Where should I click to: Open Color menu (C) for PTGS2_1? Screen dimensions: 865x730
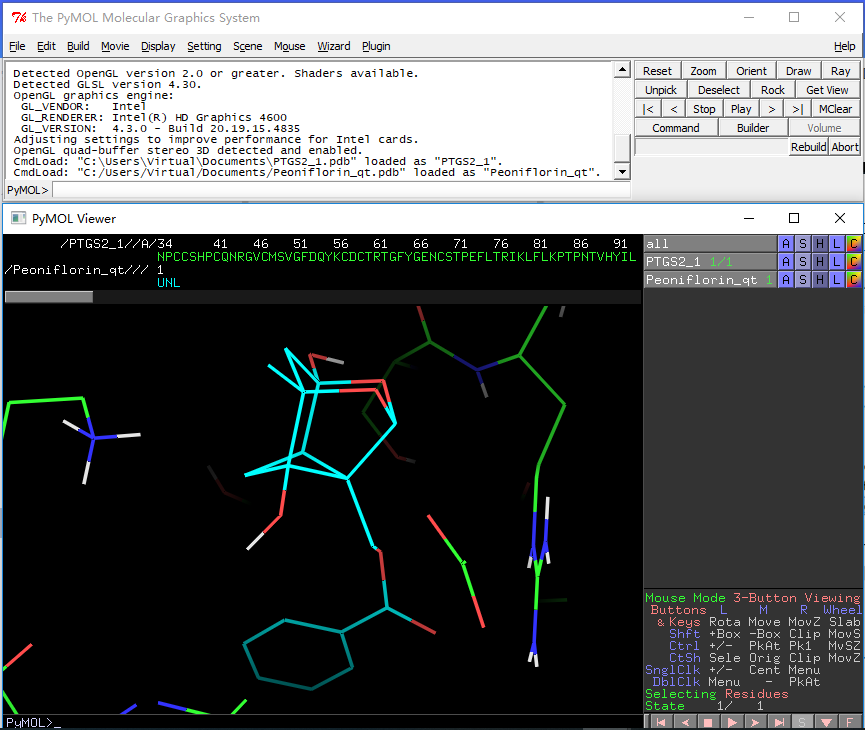853,262
